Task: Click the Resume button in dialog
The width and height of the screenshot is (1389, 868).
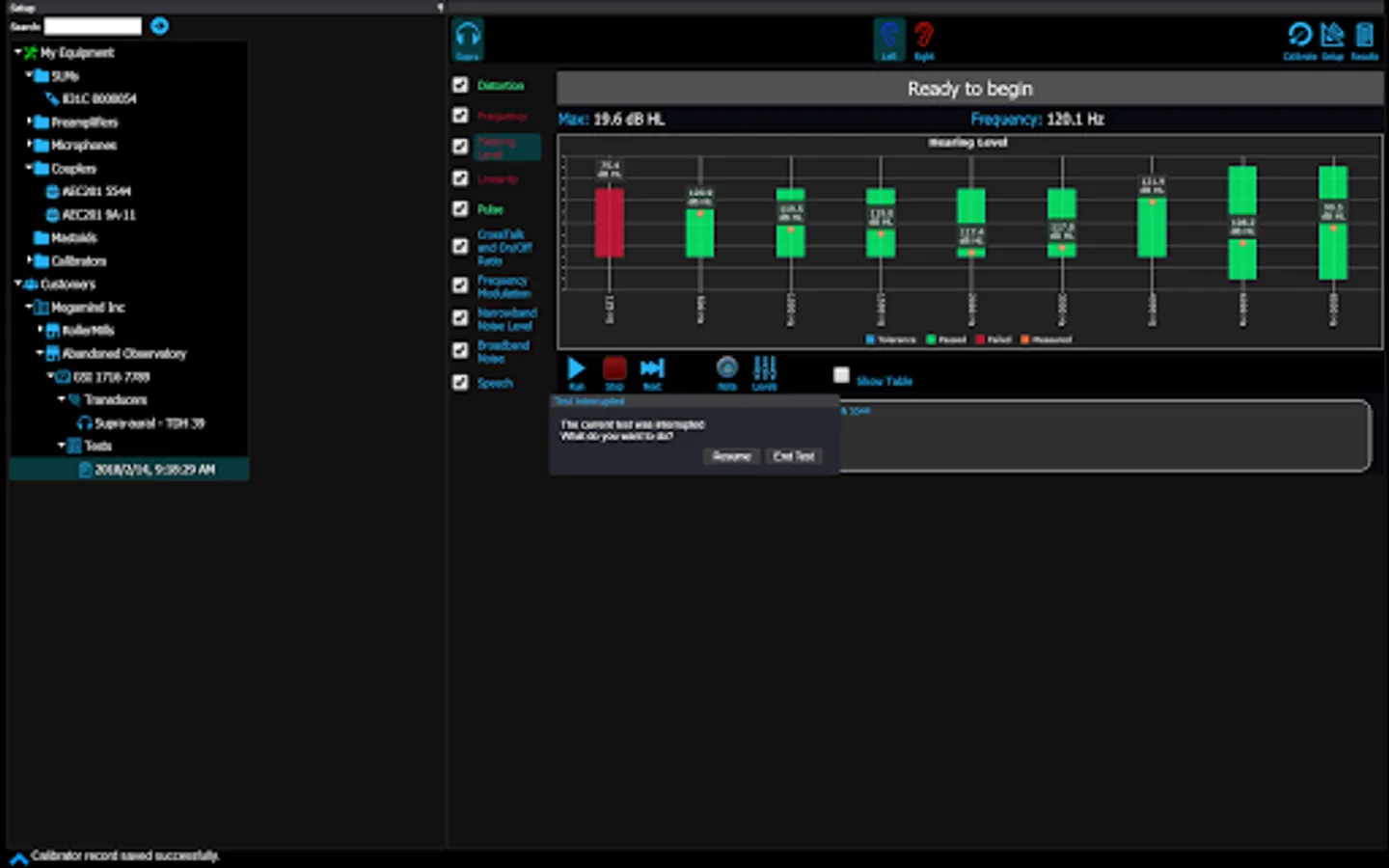Action: tap(731, 456)
